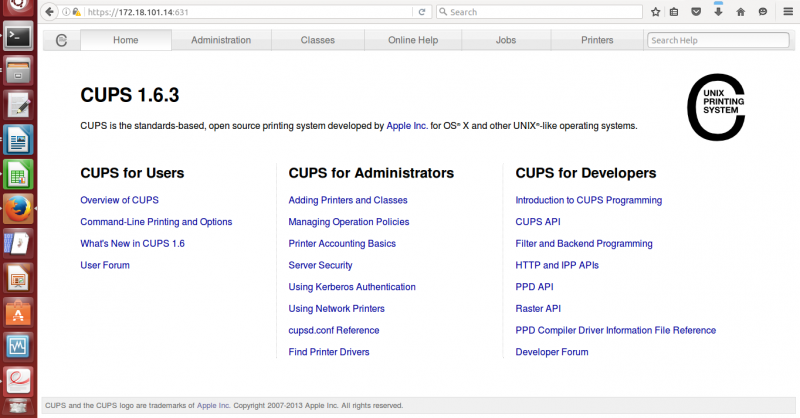Click the Search Help input field

tap(718, 40)
